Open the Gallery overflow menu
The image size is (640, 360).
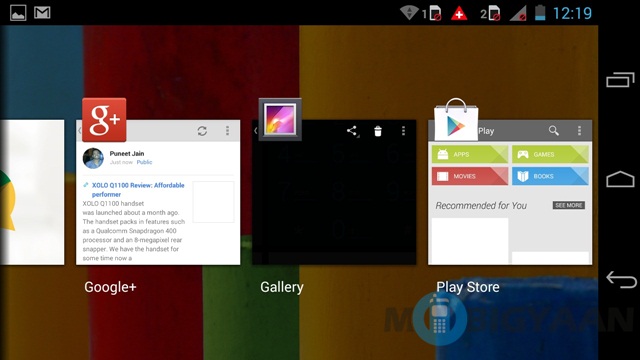[403, 131]
